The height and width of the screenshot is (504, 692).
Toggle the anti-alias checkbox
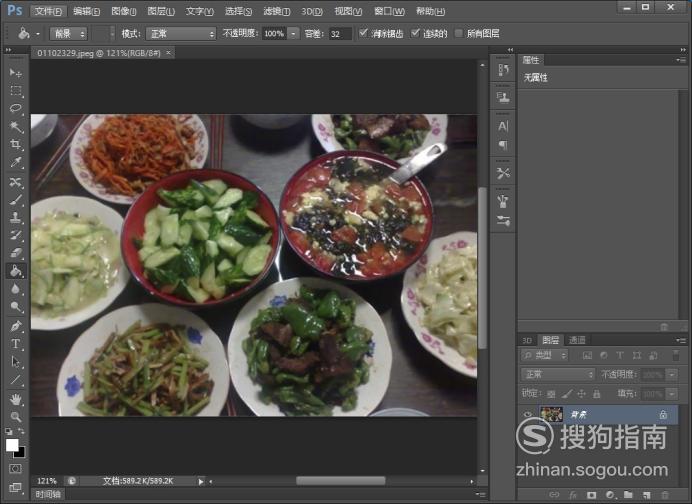[x=363, y=33]
